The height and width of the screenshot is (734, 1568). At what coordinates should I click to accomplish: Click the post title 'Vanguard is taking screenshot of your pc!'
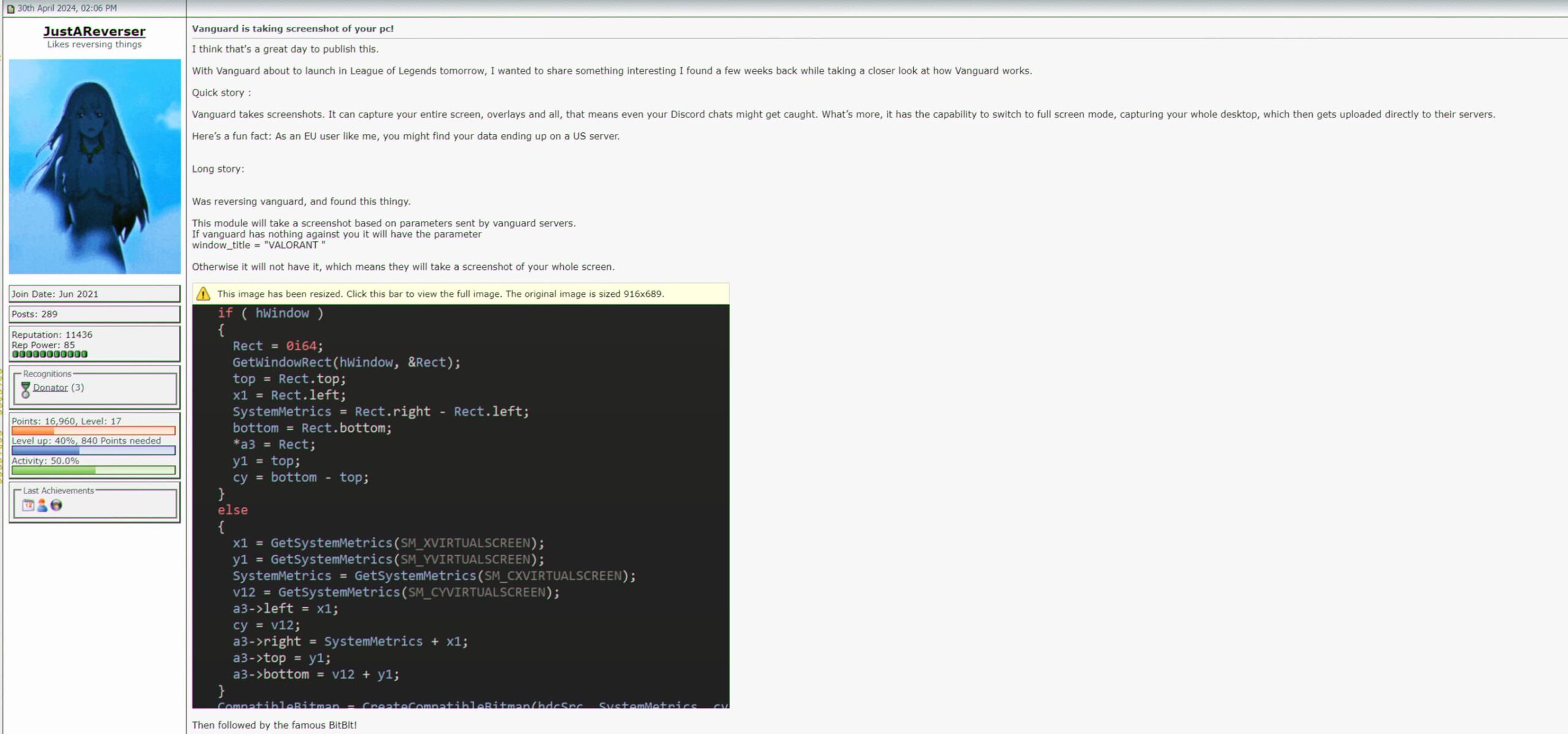293,29
